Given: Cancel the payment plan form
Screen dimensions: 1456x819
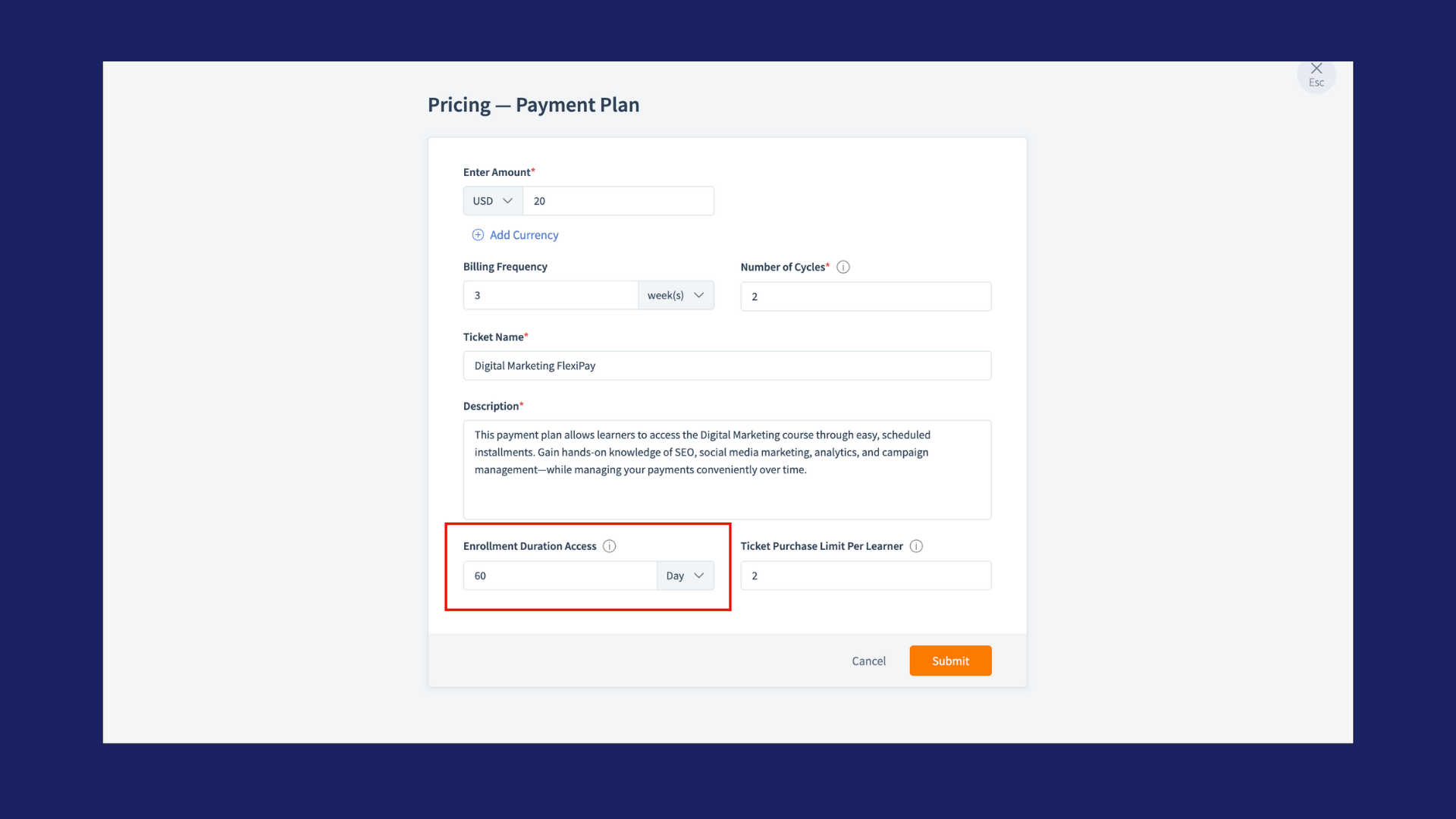Looking at the screenshot, I should 868,661.
